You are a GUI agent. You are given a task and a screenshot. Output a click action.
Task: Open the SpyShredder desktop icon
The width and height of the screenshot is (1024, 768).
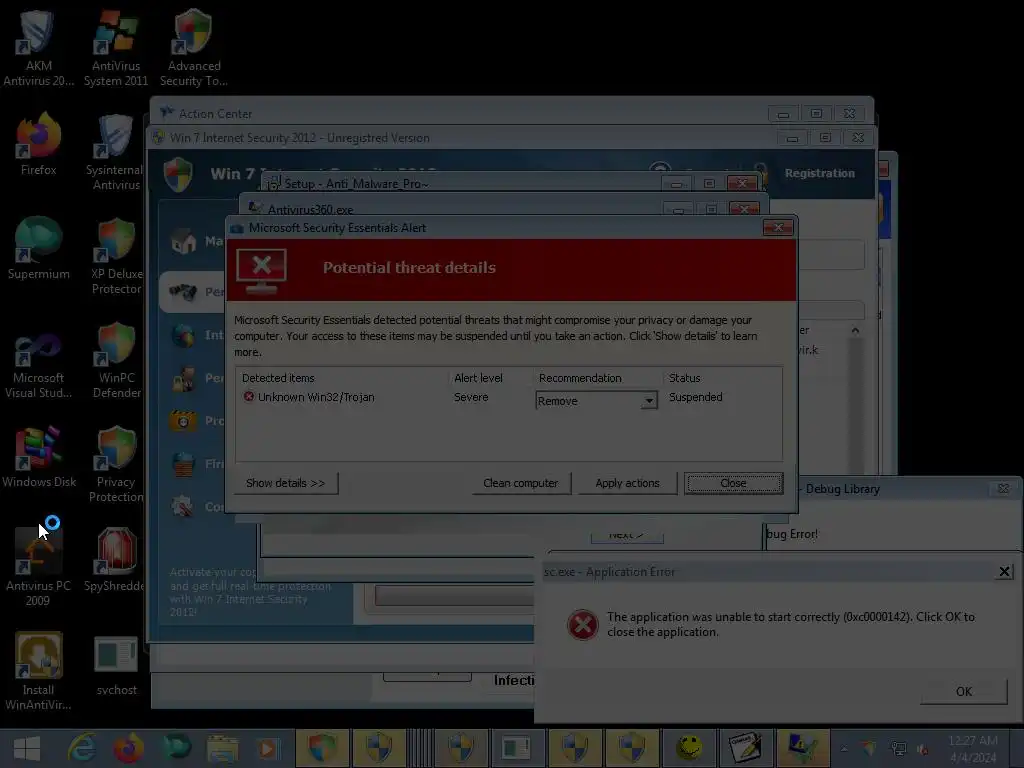coord(116,561)
